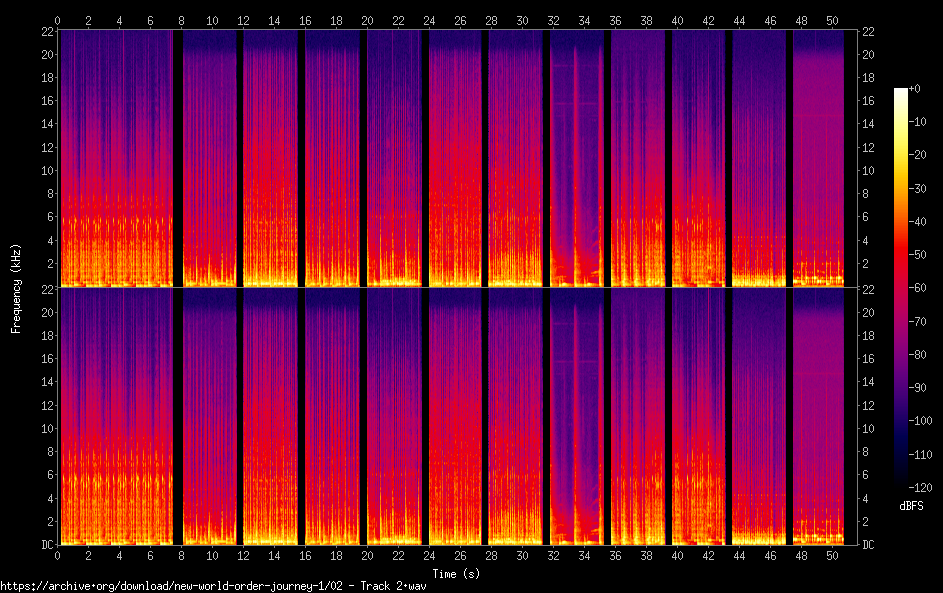Click the silent gap near 8 seconds, upper channel
943x593 pixels.
(x=178, y=158)
